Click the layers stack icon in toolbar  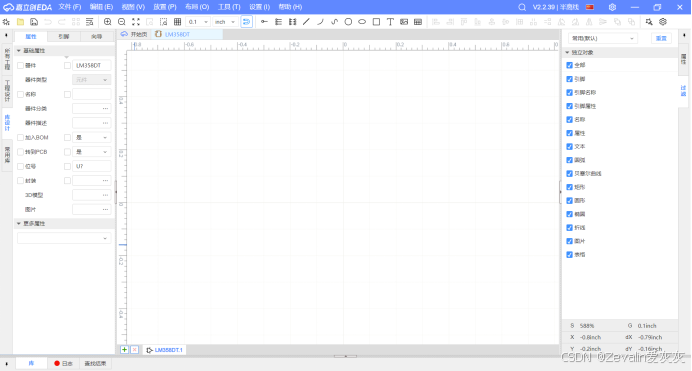click(663, 22)
